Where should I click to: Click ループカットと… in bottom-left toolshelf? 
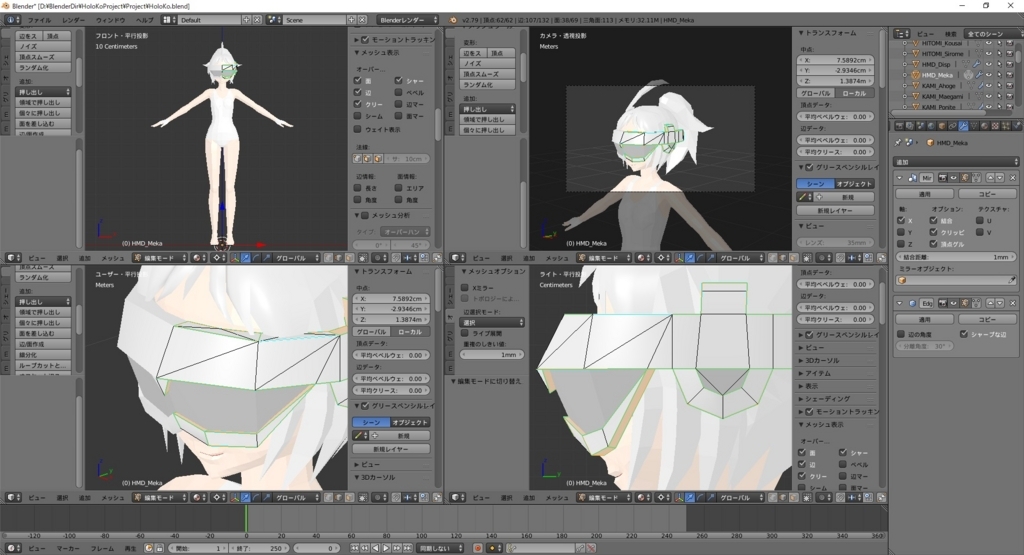point(43,366)
